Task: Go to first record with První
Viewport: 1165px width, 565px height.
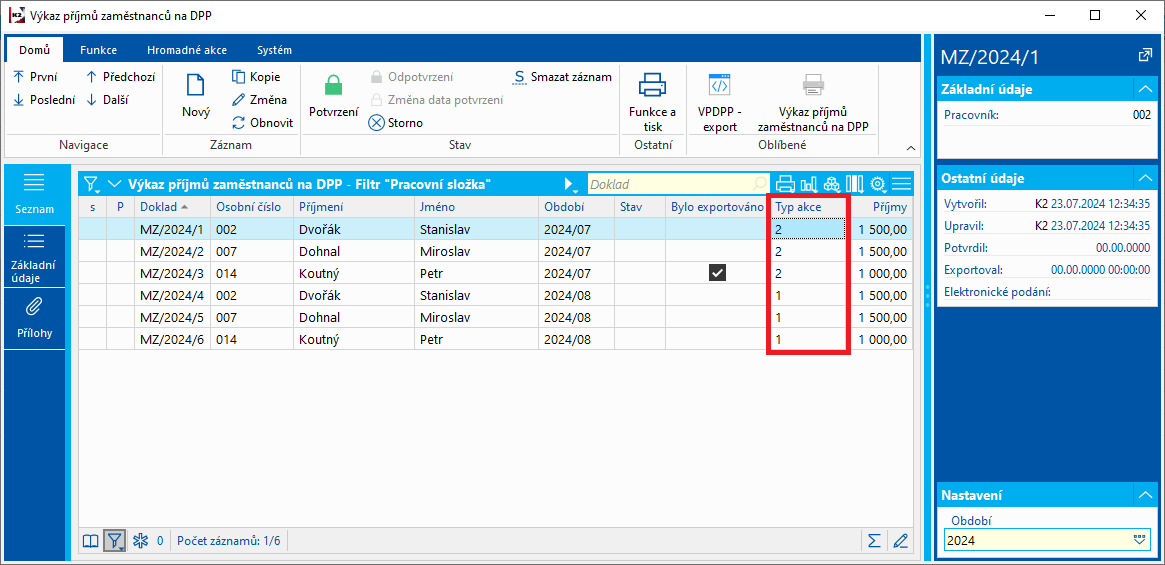Action: pyautogui.click(x=35, y=76)
